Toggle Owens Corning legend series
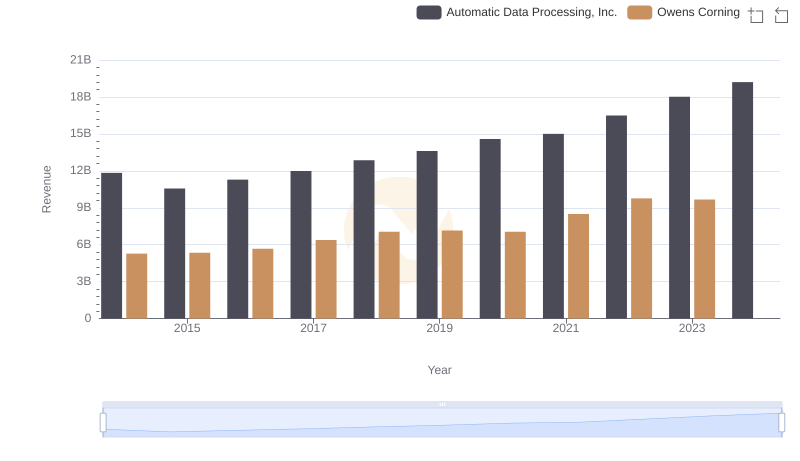Viewport: 800px width, 461px height. 683,12
